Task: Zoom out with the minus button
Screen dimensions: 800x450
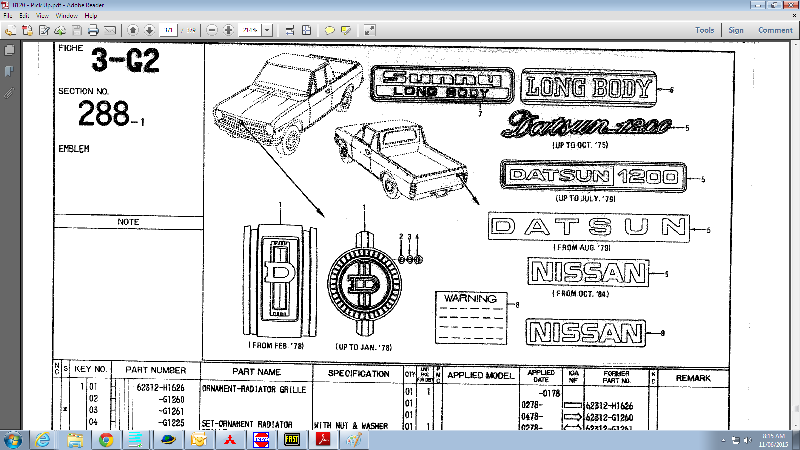Action: pos(211,31)
